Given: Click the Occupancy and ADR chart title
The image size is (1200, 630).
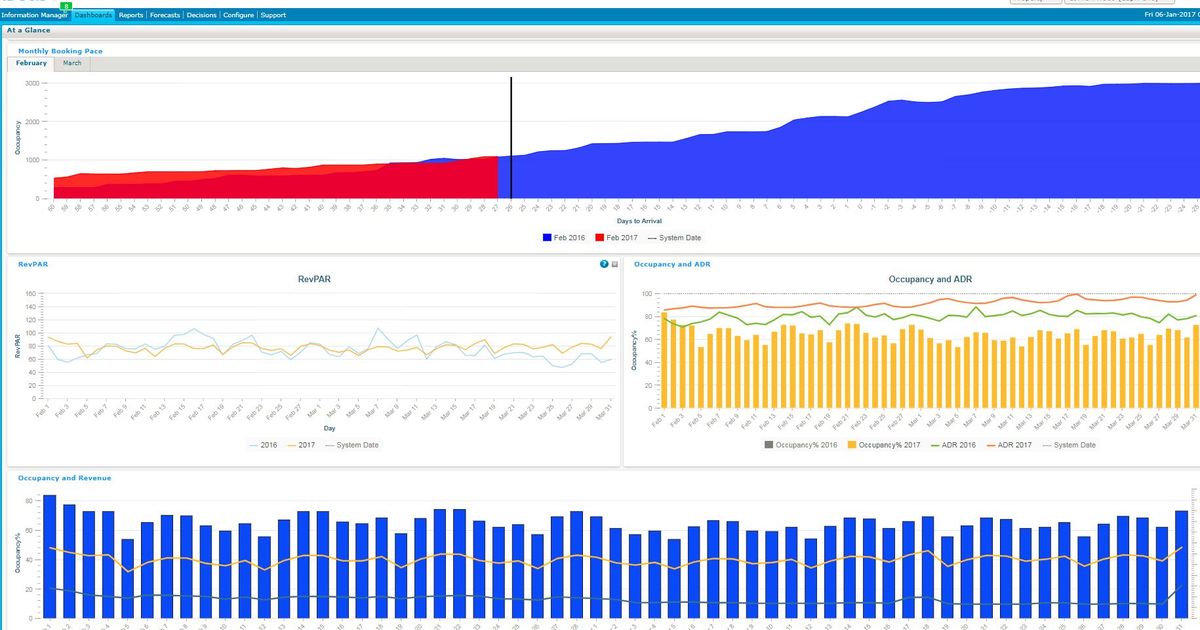Looking at the screenshot, I should (x=930, y=280).
